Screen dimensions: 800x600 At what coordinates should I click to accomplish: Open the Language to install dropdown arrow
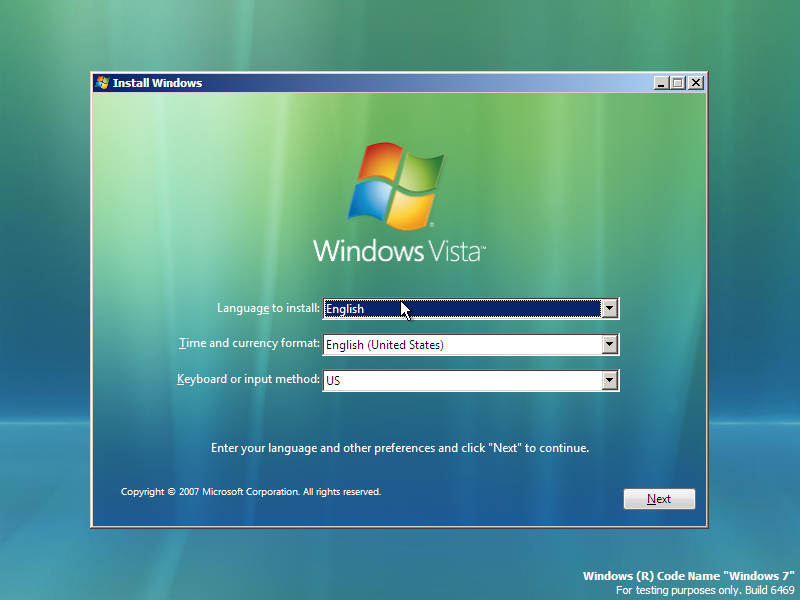pyautogui.click(x=609, y=309)
